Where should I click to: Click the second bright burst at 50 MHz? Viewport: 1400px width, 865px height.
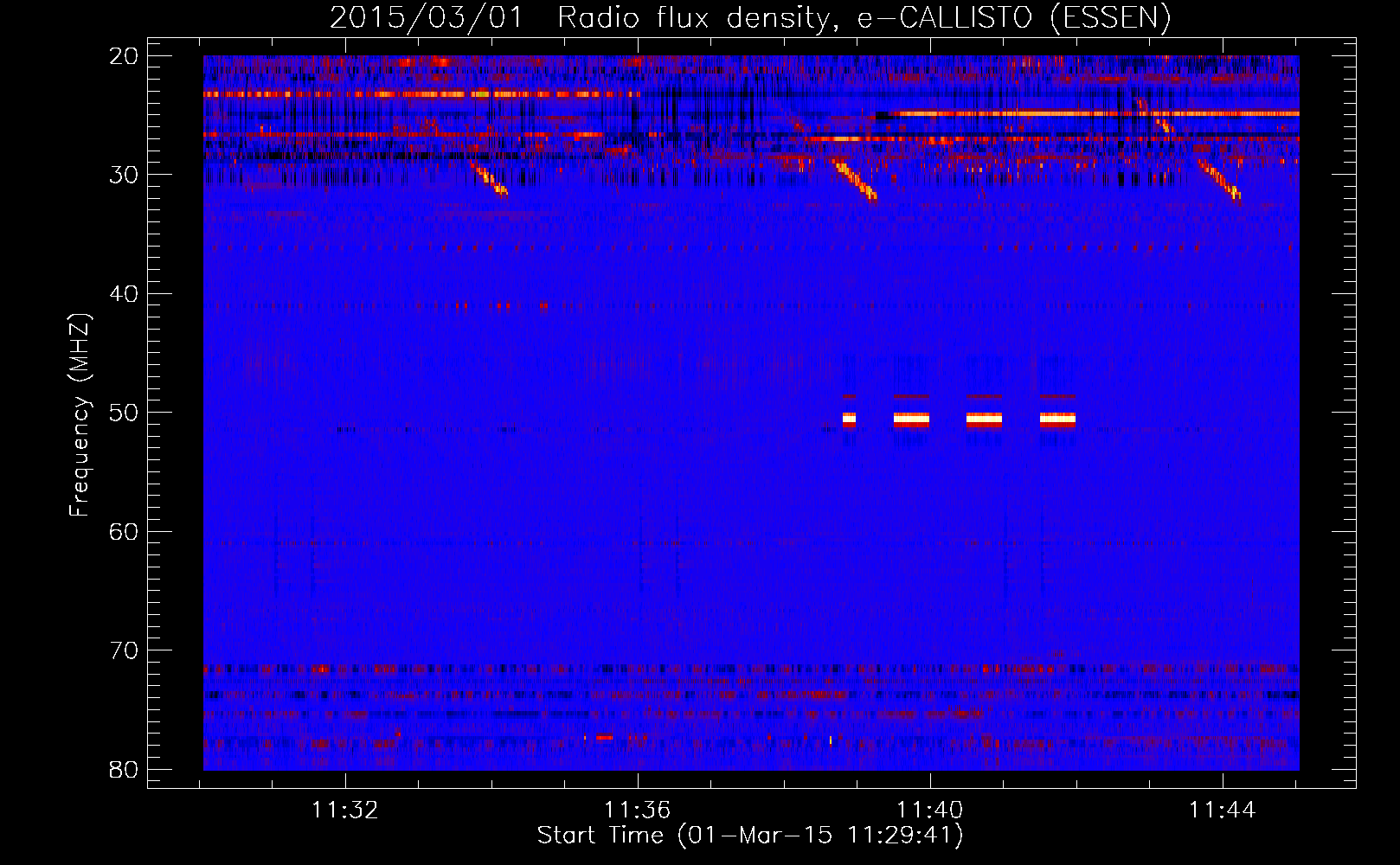[911, 420]
